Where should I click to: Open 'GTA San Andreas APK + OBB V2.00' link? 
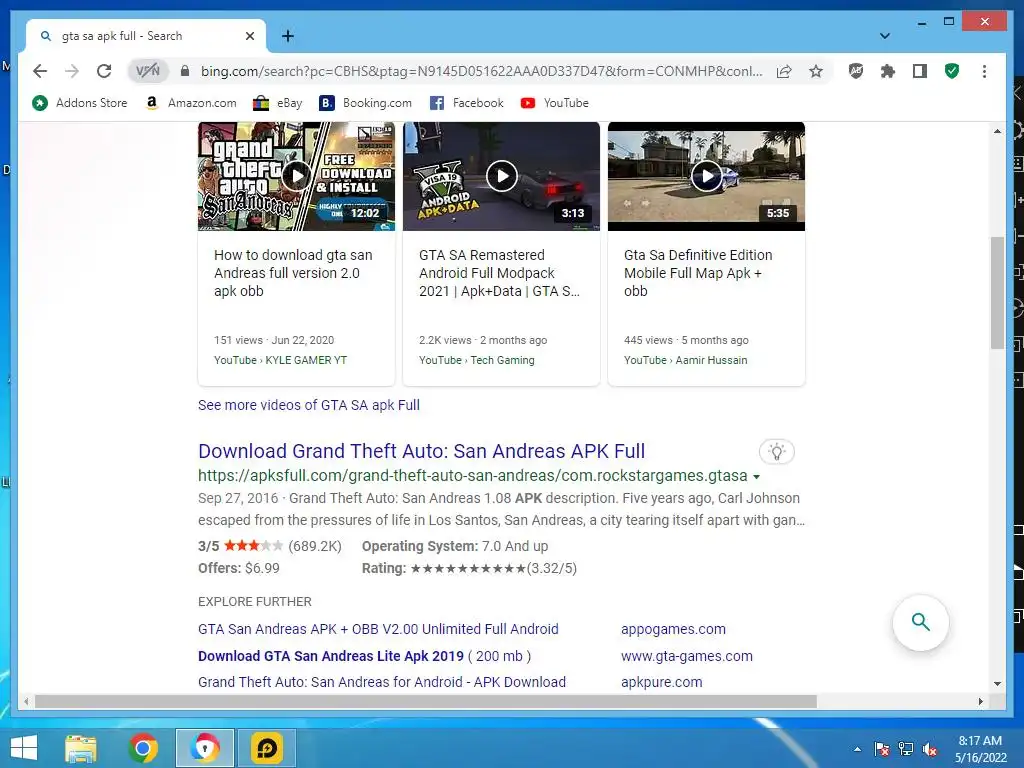click(x=378, y=629)
